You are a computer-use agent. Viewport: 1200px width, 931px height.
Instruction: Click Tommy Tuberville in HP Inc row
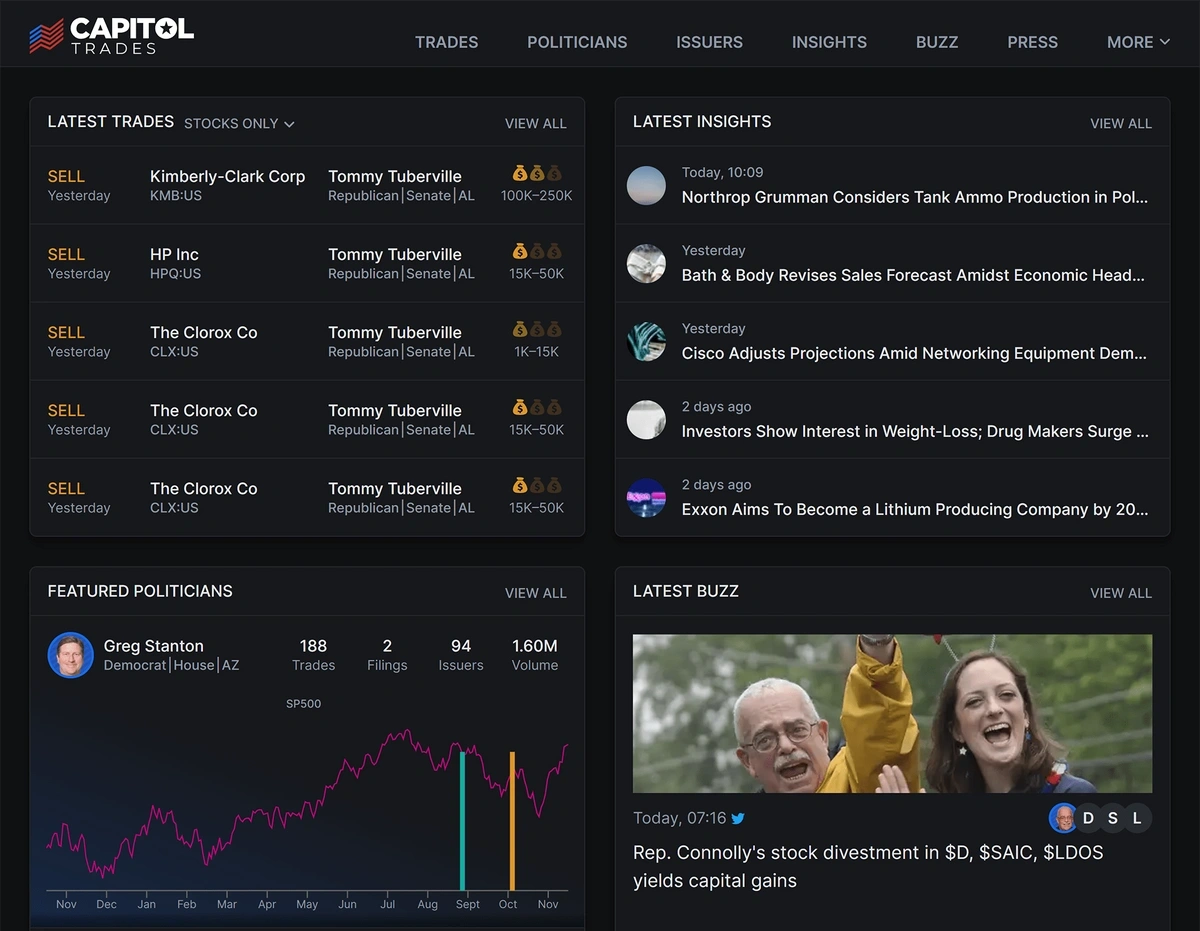[395, 254]
